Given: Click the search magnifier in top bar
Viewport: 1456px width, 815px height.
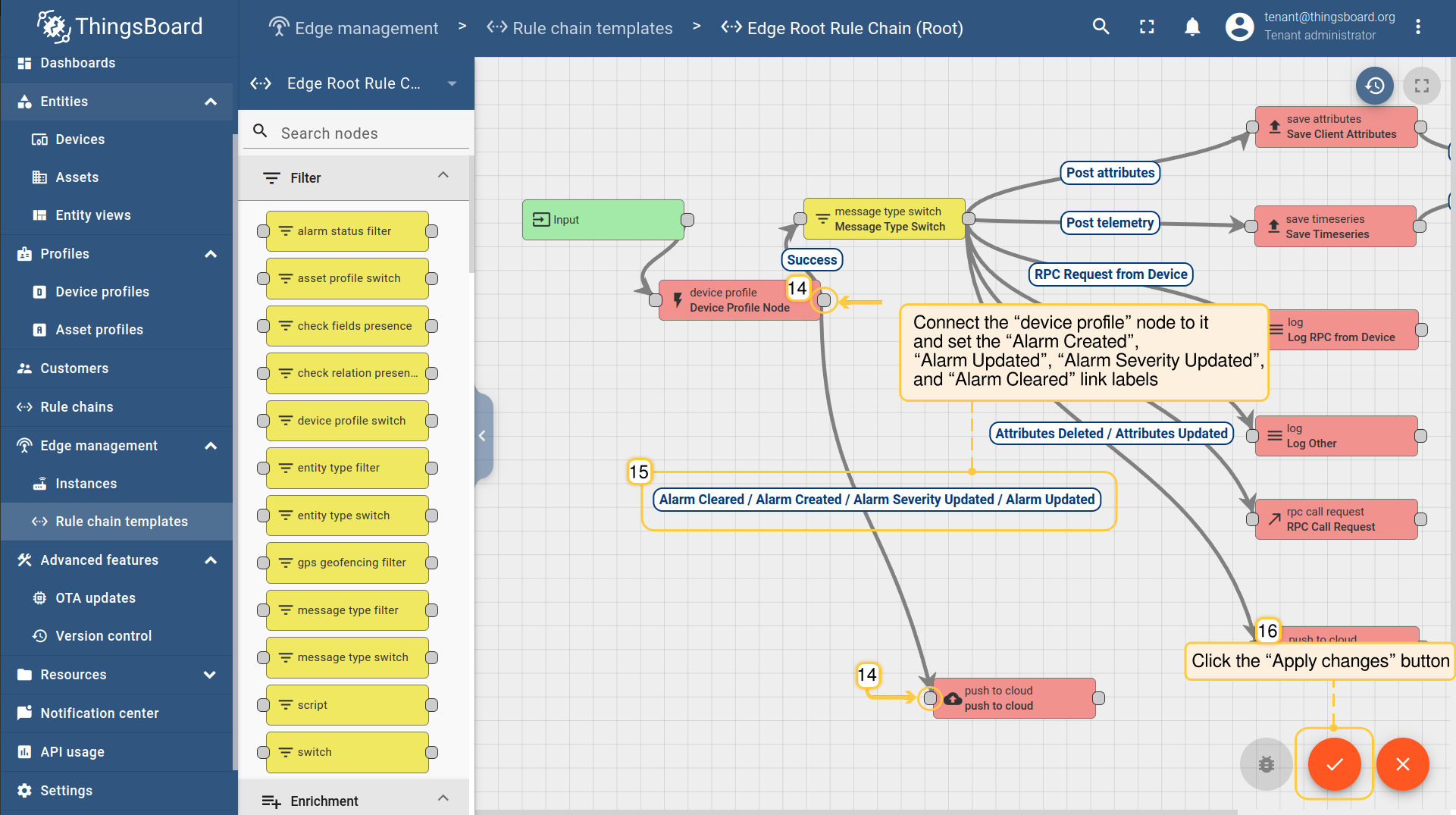Looking at the screenshot, I should 1101,27.
